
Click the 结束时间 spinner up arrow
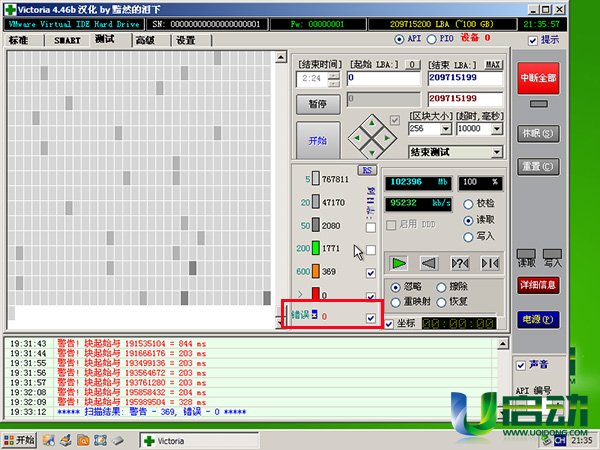point(334,75)
